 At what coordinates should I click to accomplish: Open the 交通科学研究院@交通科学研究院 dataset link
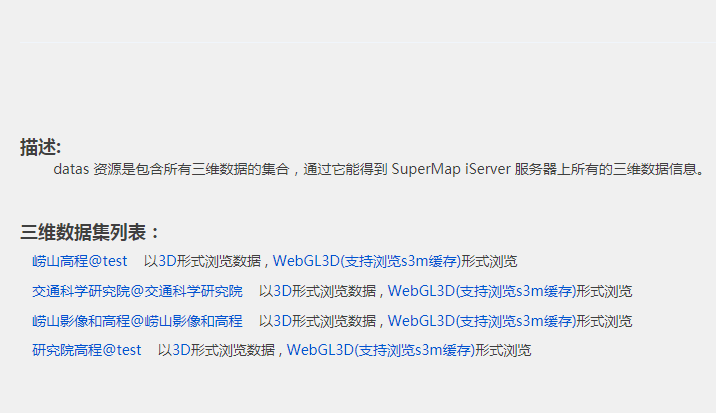pyautogui.click(x=137, y=291)
